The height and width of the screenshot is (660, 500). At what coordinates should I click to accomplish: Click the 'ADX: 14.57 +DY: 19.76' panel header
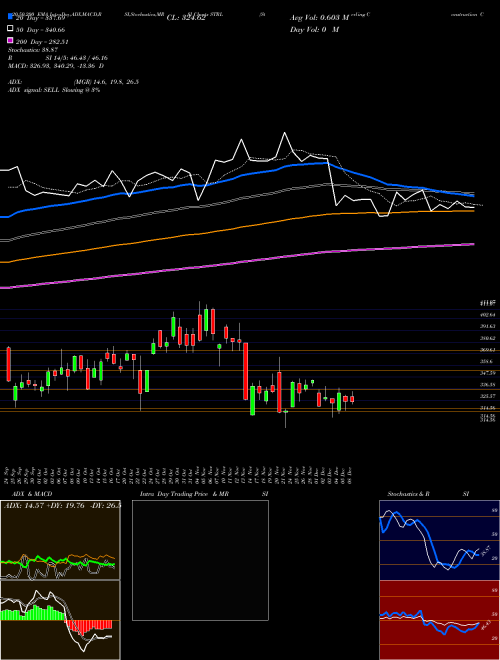point(45,505)
